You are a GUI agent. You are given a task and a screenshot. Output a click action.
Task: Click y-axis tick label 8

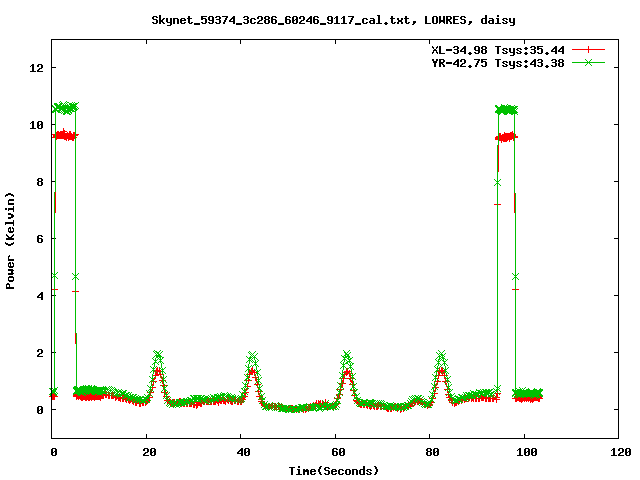(40, 182)
